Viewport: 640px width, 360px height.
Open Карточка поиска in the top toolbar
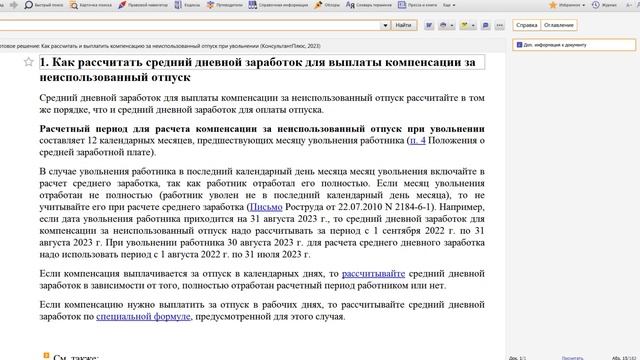click(x=90, y=5)
